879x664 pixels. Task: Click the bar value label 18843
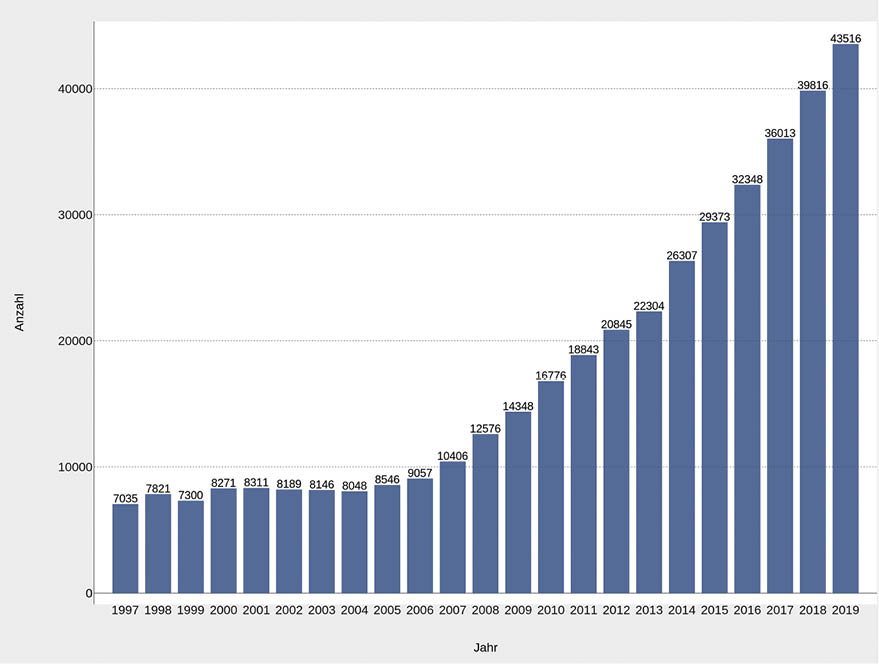[584, 349]
